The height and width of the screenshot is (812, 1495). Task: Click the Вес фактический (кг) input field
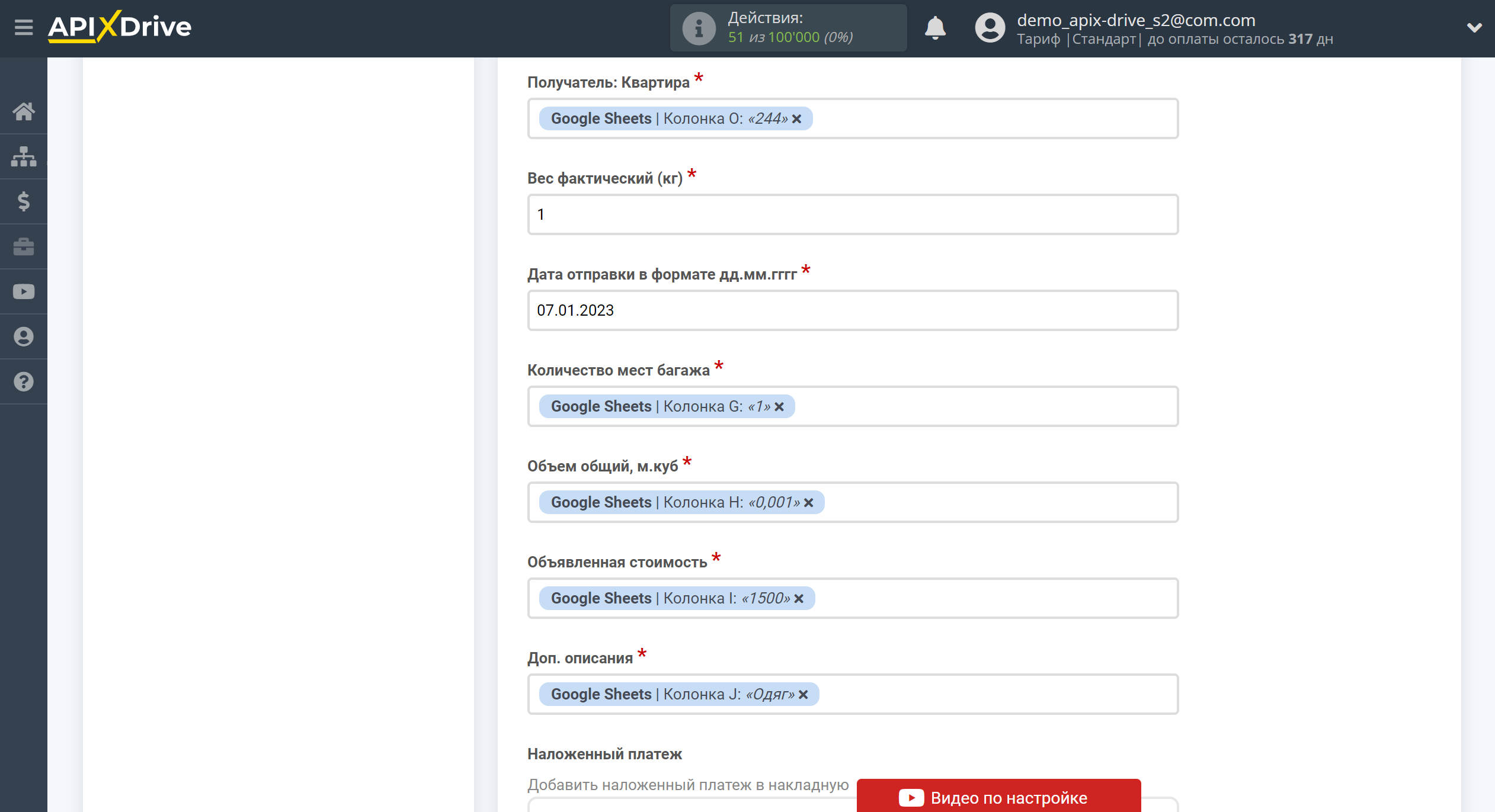[x=853, y=214]
